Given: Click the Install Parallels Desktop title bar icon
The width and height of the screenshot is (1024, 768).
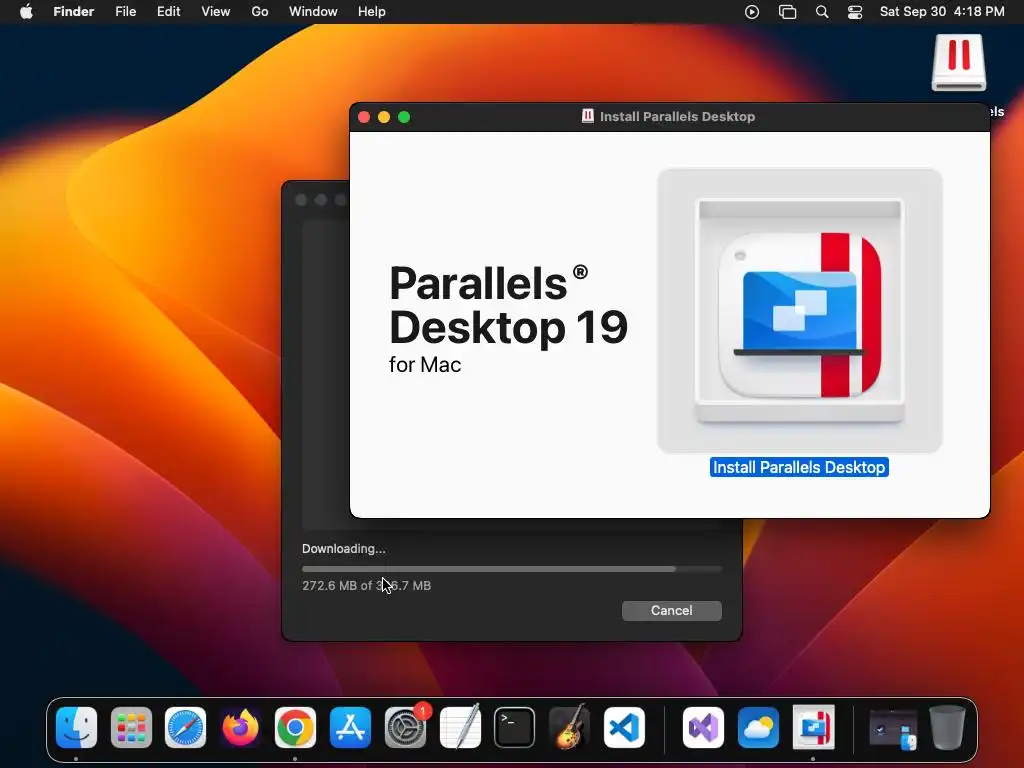Looking at the screenshot, I should (x=588, y=116).
